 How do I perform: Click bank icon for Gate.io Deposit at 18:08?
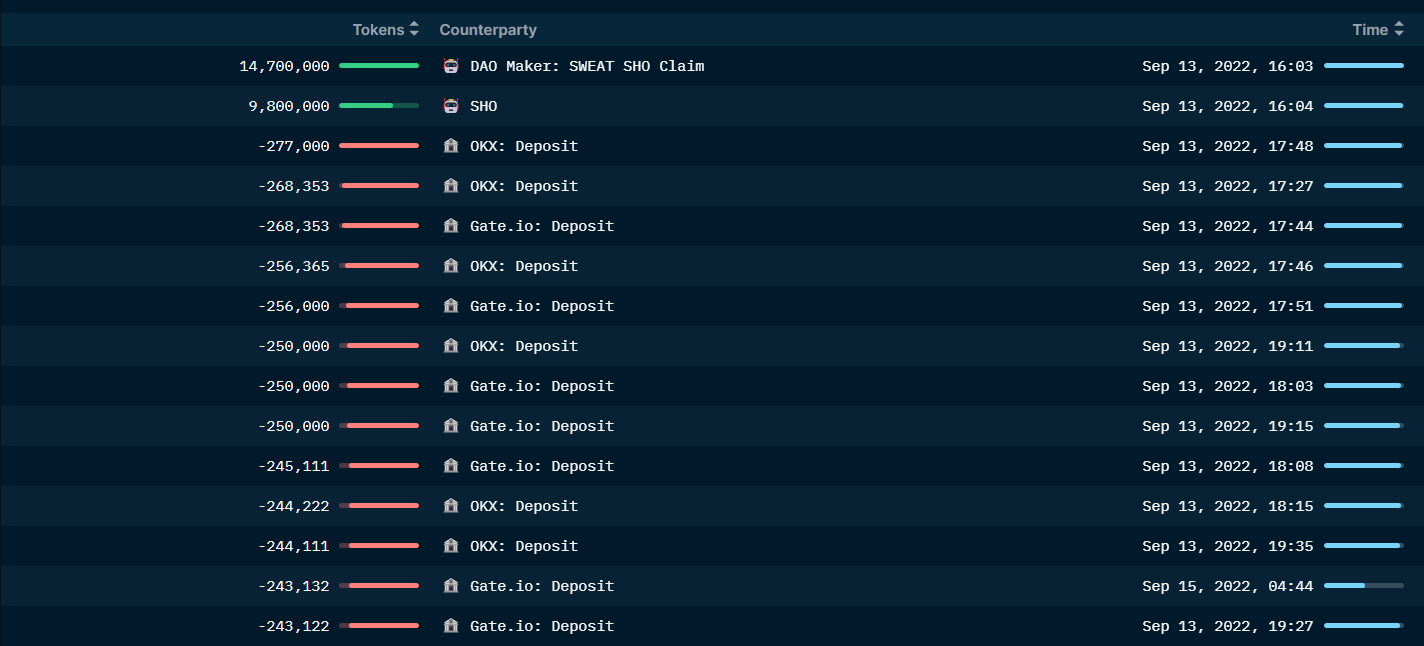[x=451, y=466]
